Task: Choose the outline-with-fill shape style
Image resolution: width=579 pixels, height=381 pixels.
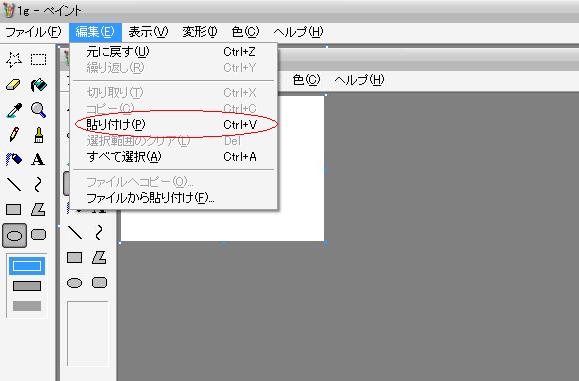Action: pyautogui.click(x=27, y=286)
